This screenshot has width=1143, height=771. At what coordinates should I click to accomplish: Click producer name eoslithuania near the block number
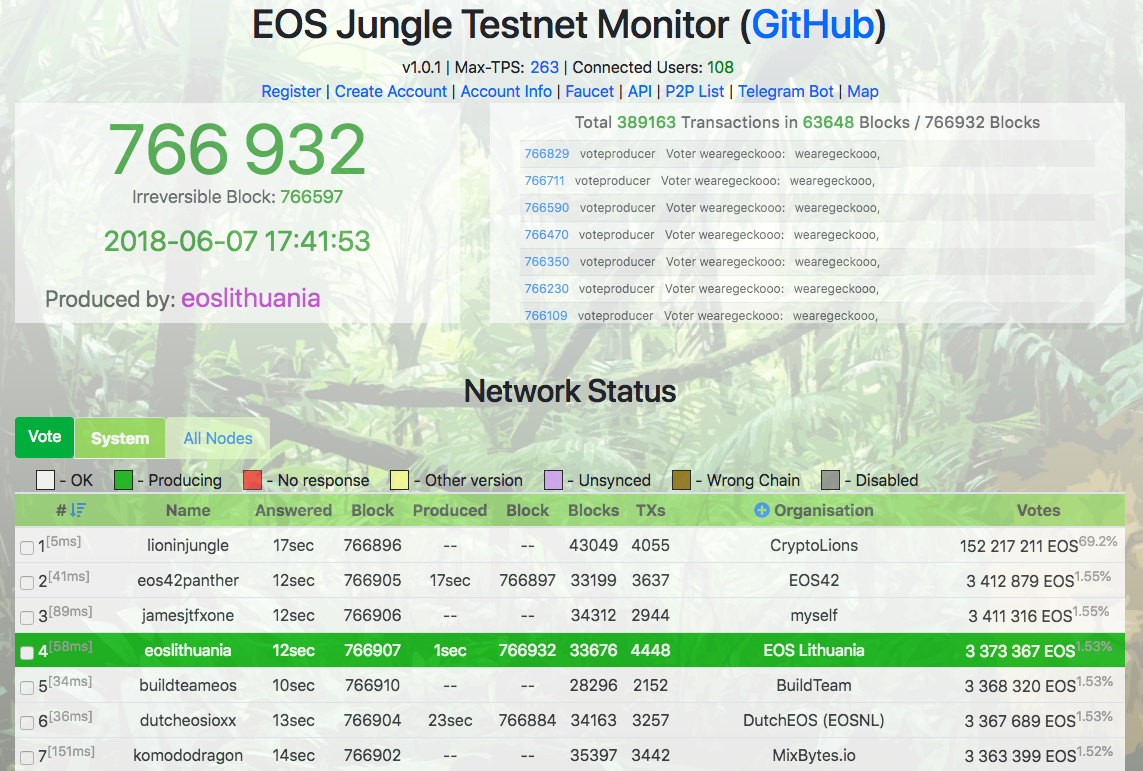click(x=251, y=298)
